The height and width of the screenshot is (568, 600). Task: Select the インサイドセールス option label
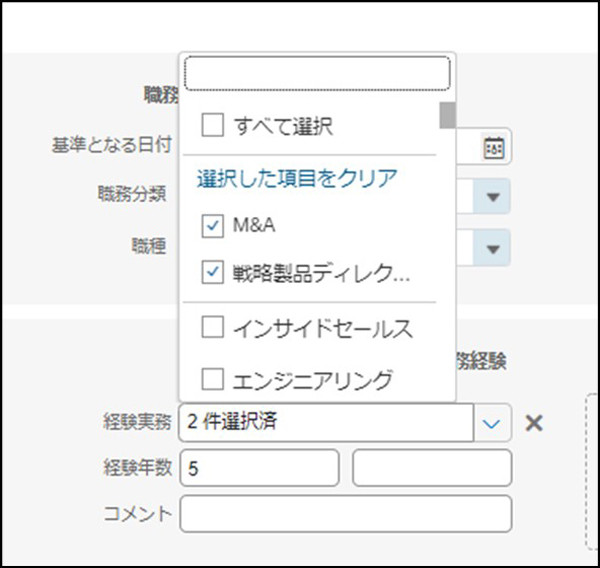point(323,328)
